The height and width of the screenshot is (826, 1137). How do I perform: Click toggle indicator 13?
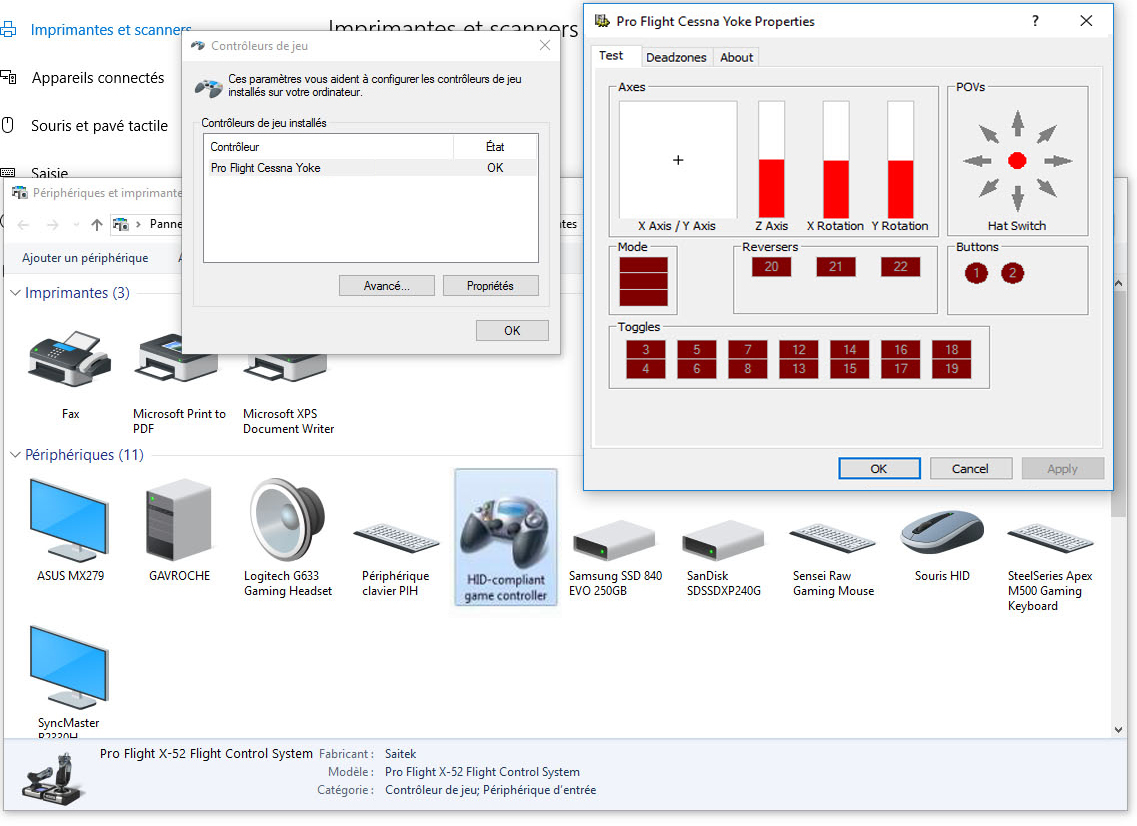798,368
